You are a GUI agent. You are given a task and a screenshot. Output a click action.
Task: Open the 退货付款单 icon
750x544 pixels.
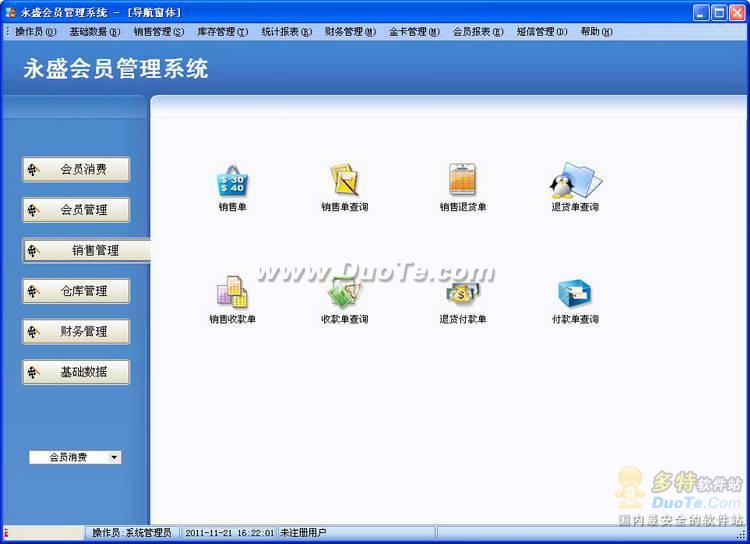[462, 294]
